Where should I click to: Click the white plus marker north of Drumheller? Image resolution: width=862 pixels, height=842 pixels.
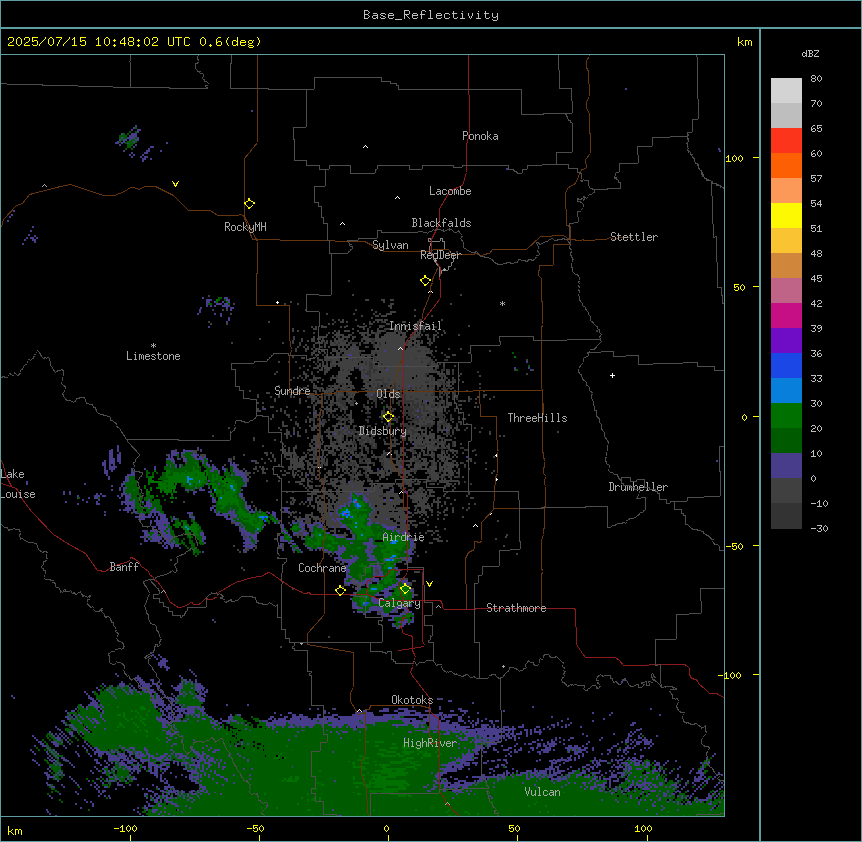click(612, 375)
